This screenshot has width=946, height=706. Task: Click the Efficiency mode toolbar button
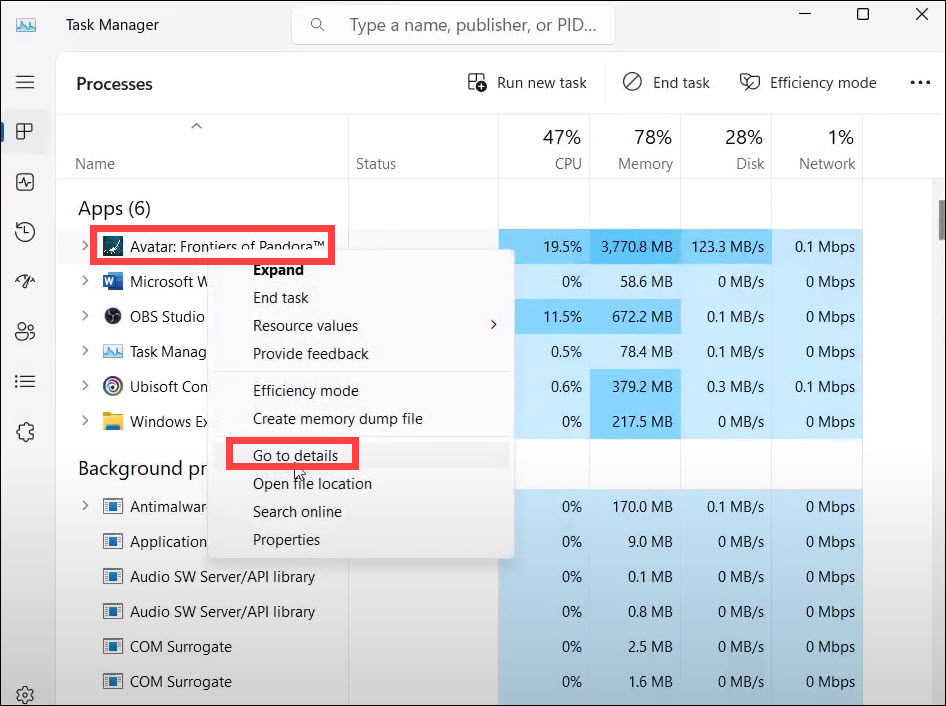pos(808,83)
